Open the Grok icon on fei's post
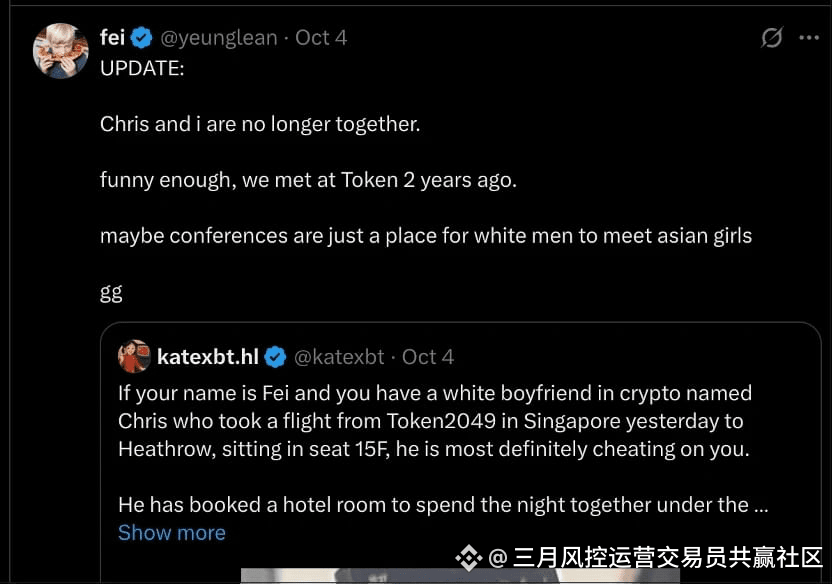Image resolution: width=832 pixels, height=584 pixels. (x=771, y=38)
